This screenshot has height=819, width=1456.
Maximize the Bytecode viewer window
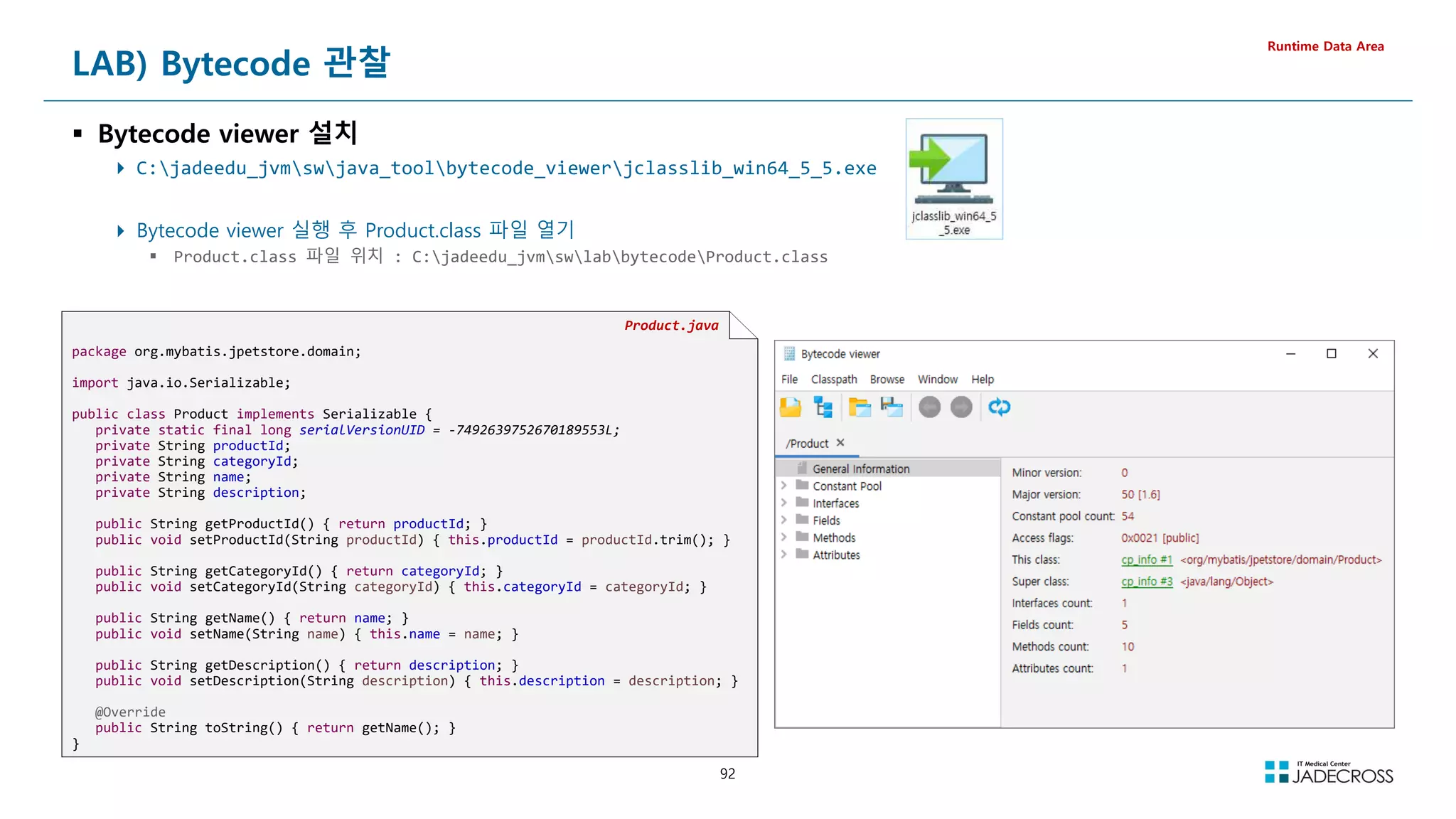pyautogui.click(x=1332, y=354)
